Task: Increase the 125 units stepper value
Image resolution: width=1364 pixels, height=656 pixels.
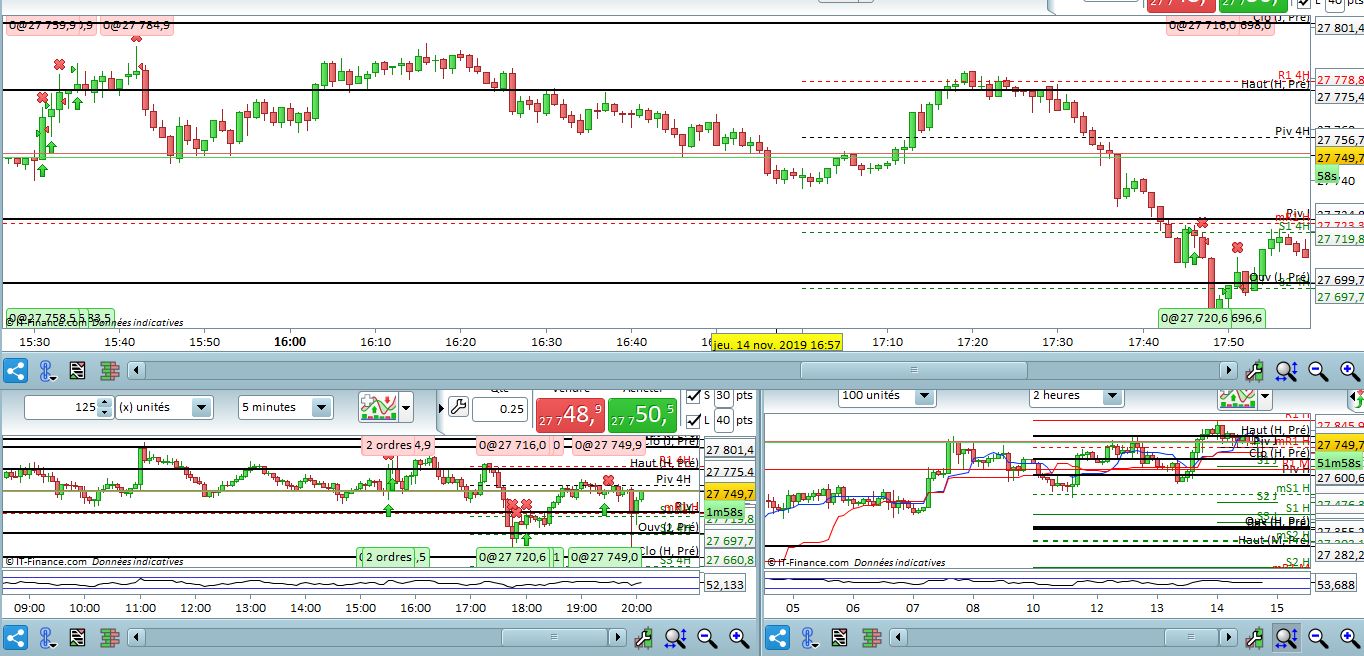Action: tap(104, 402)
